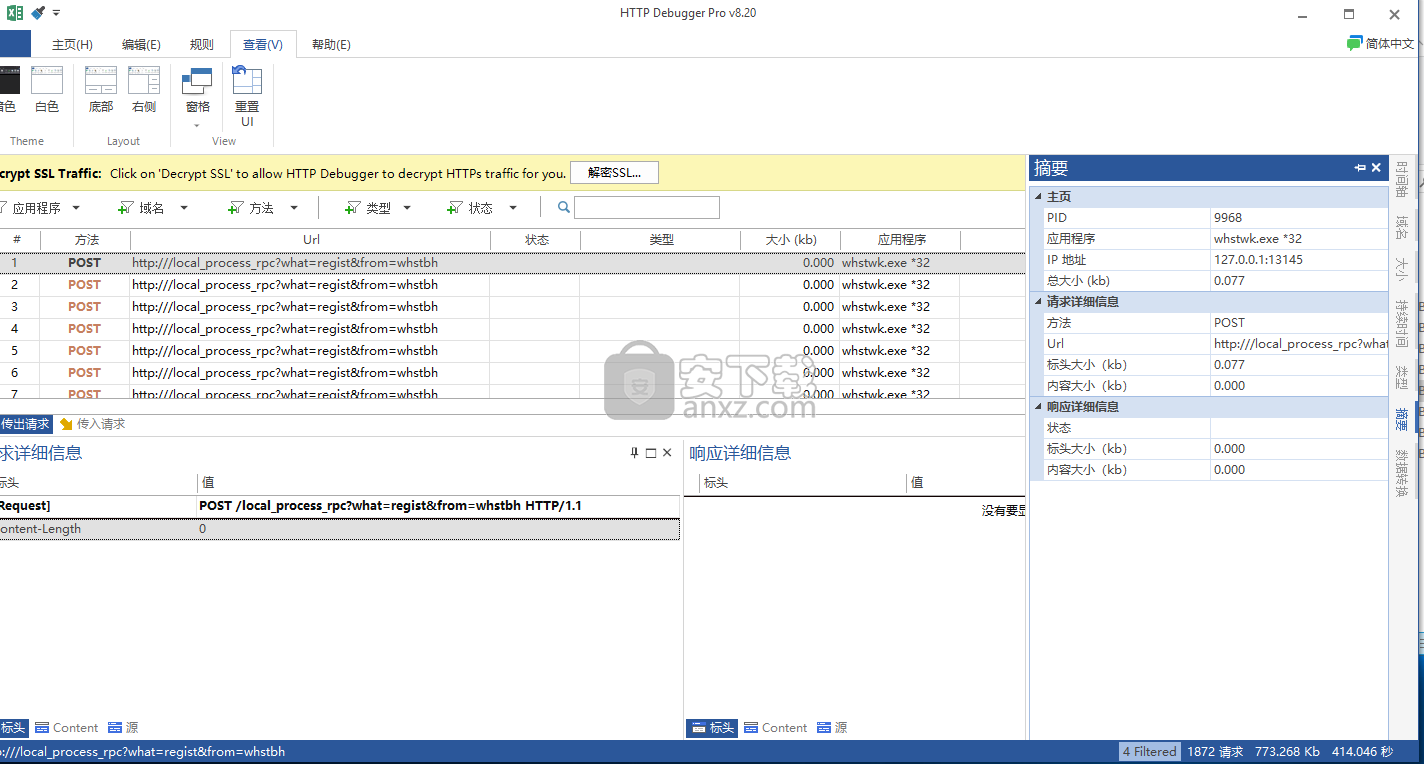Open quick access toolbar customize arrow

click(56, 13)
